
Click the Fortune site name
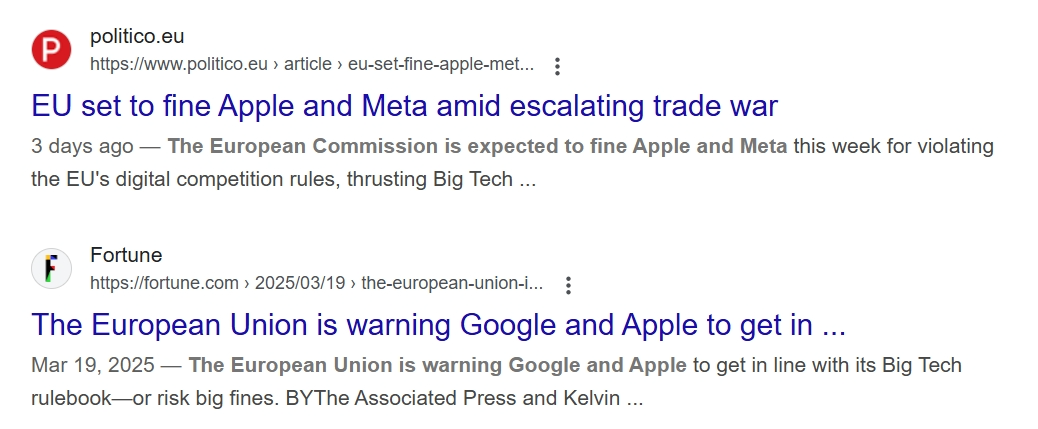[126, 255]
